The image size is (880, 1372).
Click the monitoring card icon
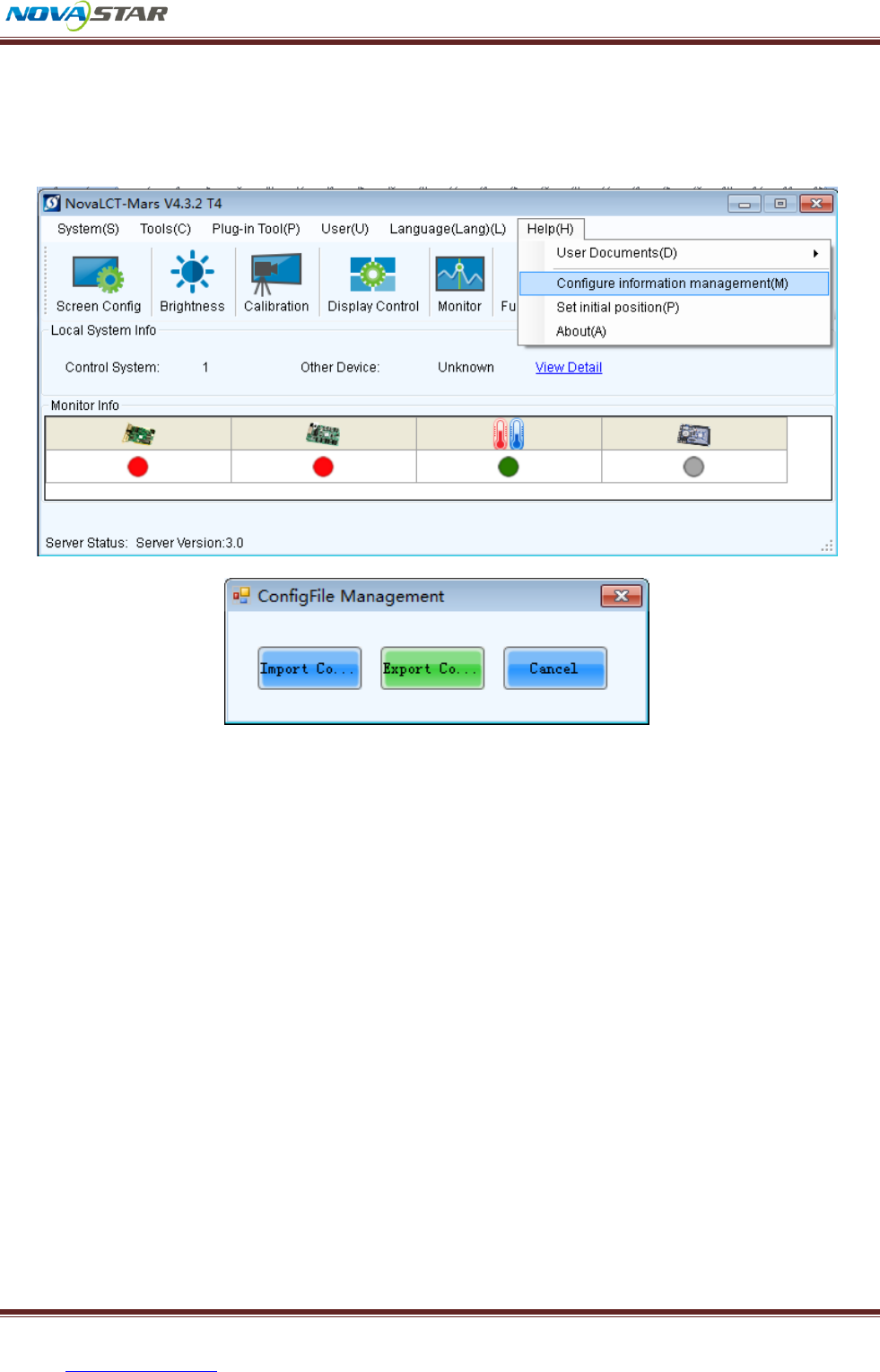click(693, 435)
